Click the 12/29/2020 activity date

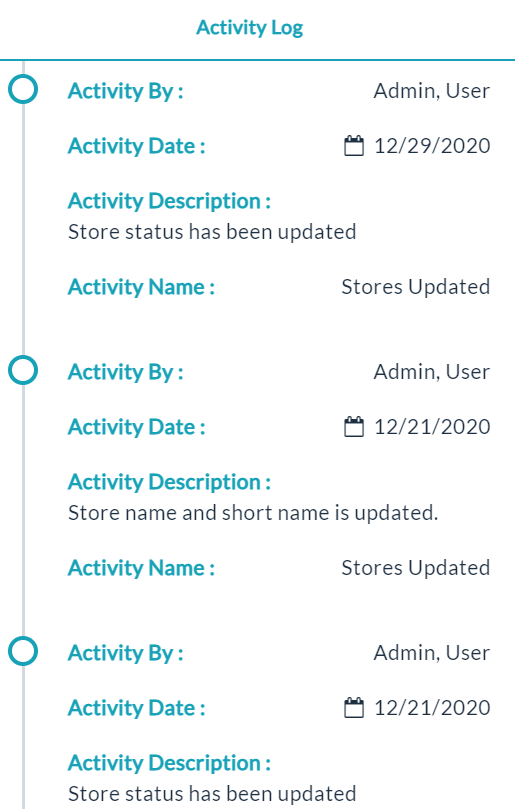432,146
